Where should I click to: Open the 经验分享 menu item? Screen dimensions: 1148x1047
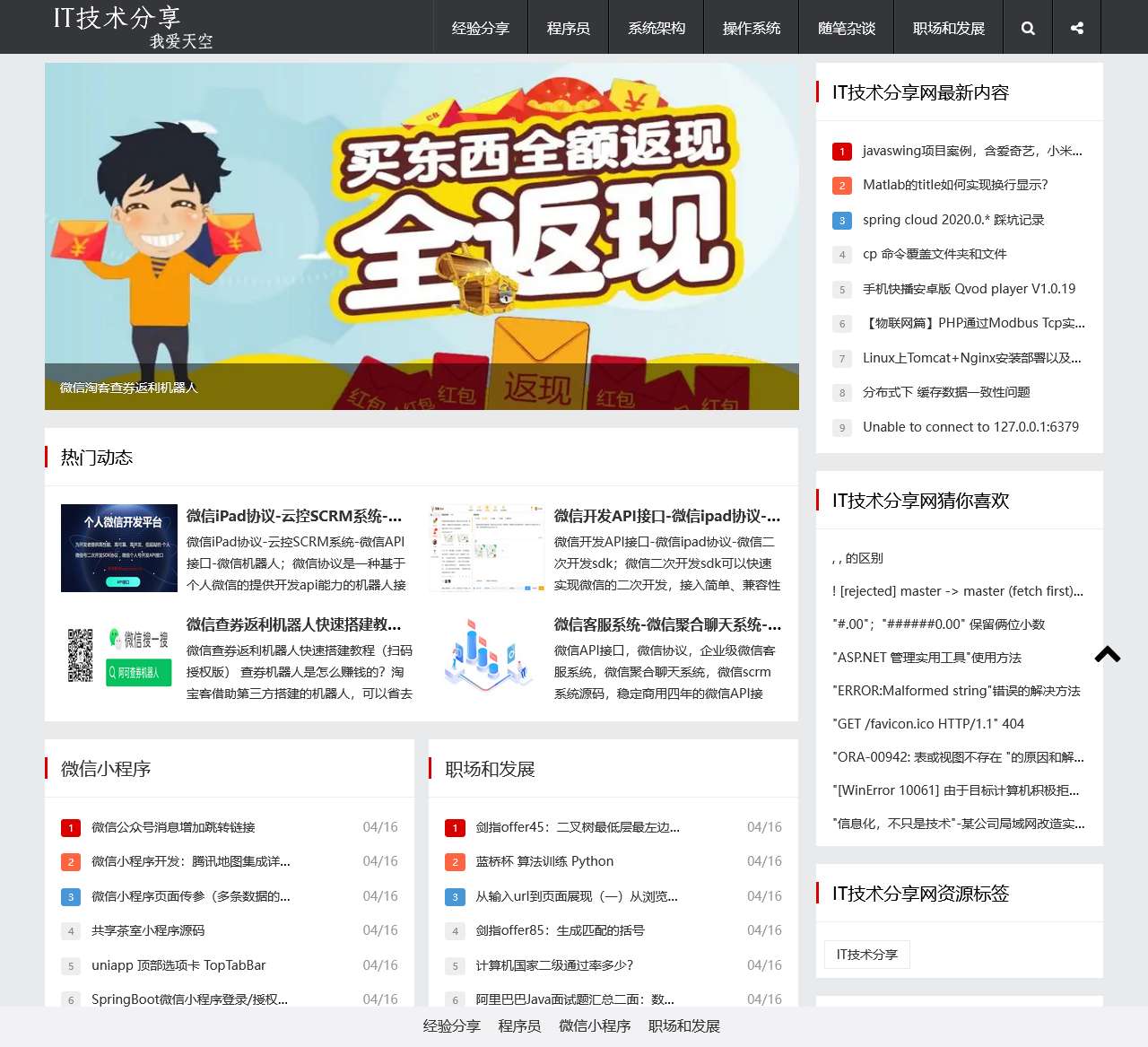point(480,27)
